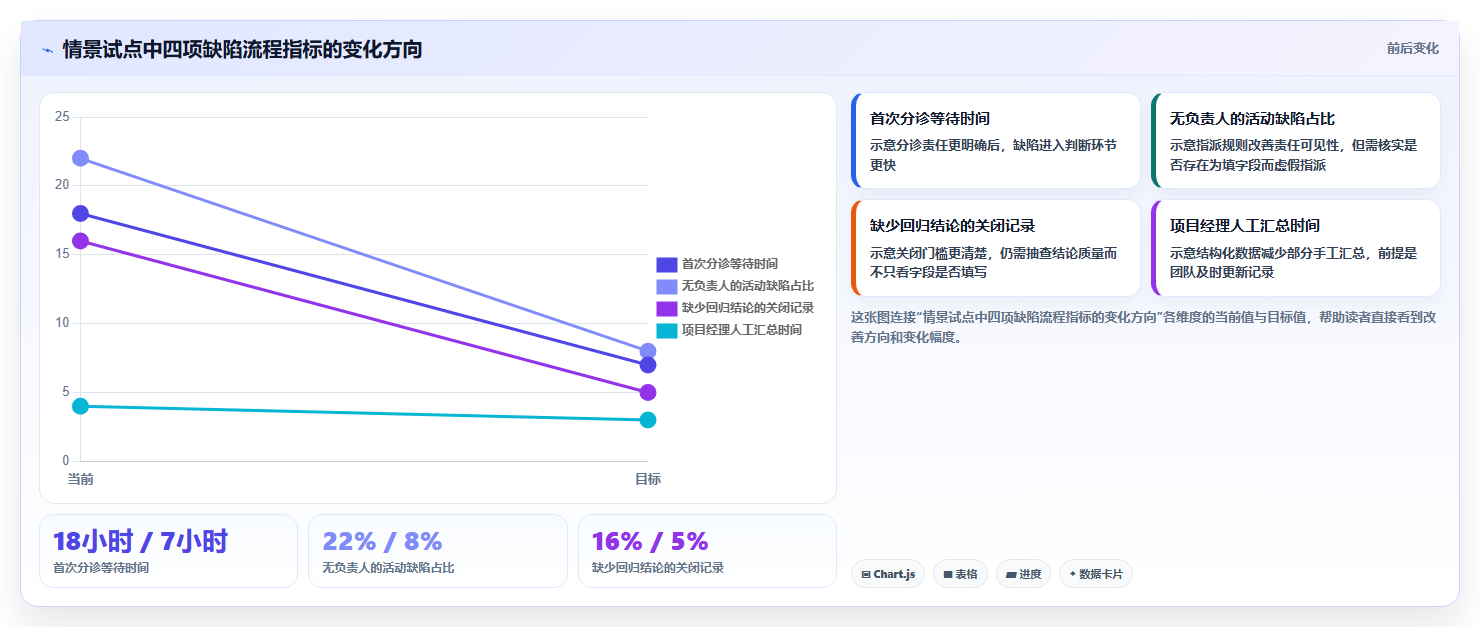Select the Chart.js tag chip
1480x627 pixels.
pyautogui.click(x=888, y=574)
